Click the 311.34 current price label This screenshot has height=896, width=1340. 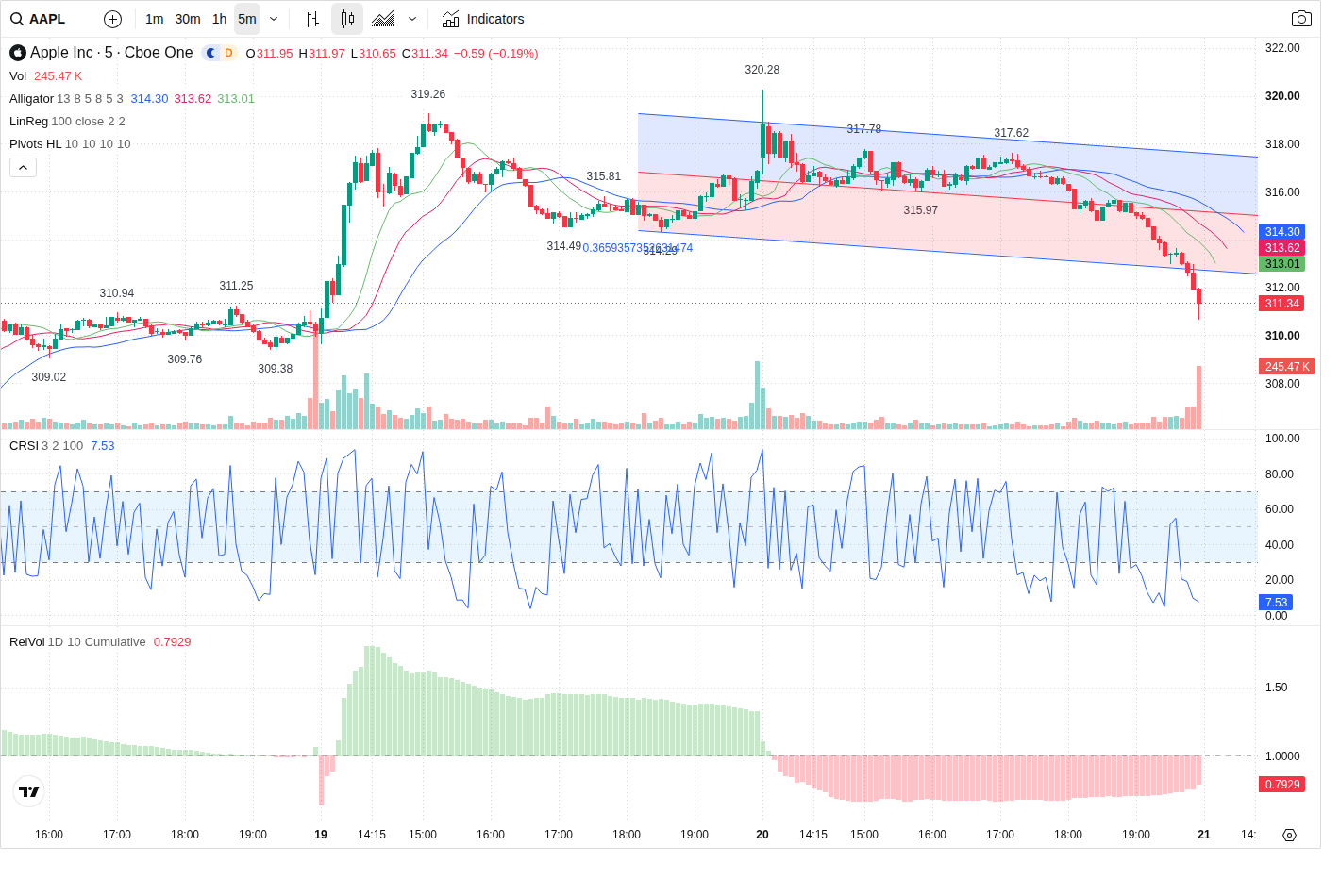pos(1282,304)
